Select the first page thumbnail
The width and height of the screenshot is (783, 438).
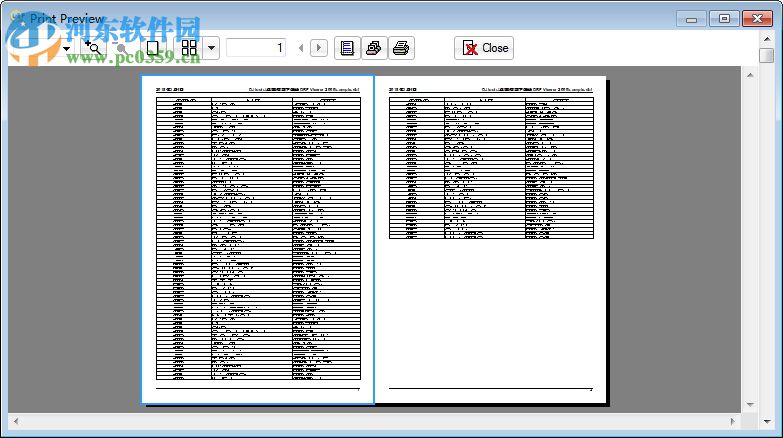258,239
